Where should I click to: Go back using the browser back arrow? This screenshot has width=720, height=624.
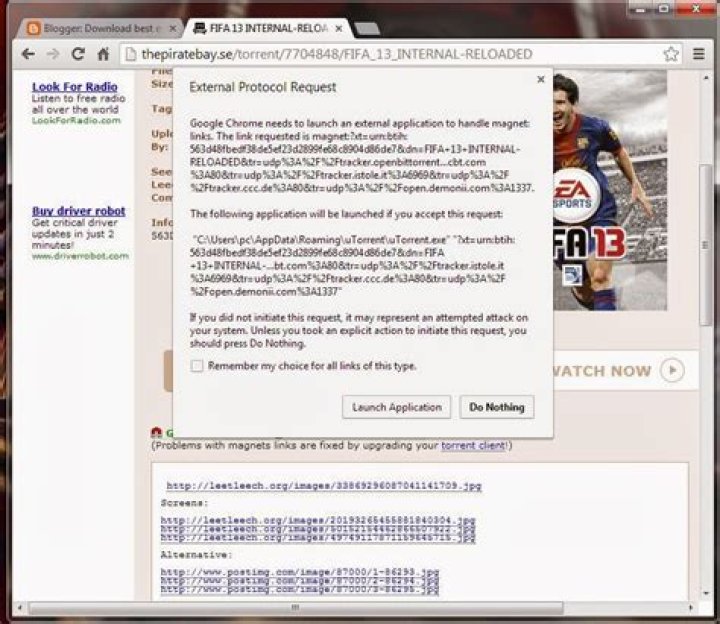(x=28, y=54)
